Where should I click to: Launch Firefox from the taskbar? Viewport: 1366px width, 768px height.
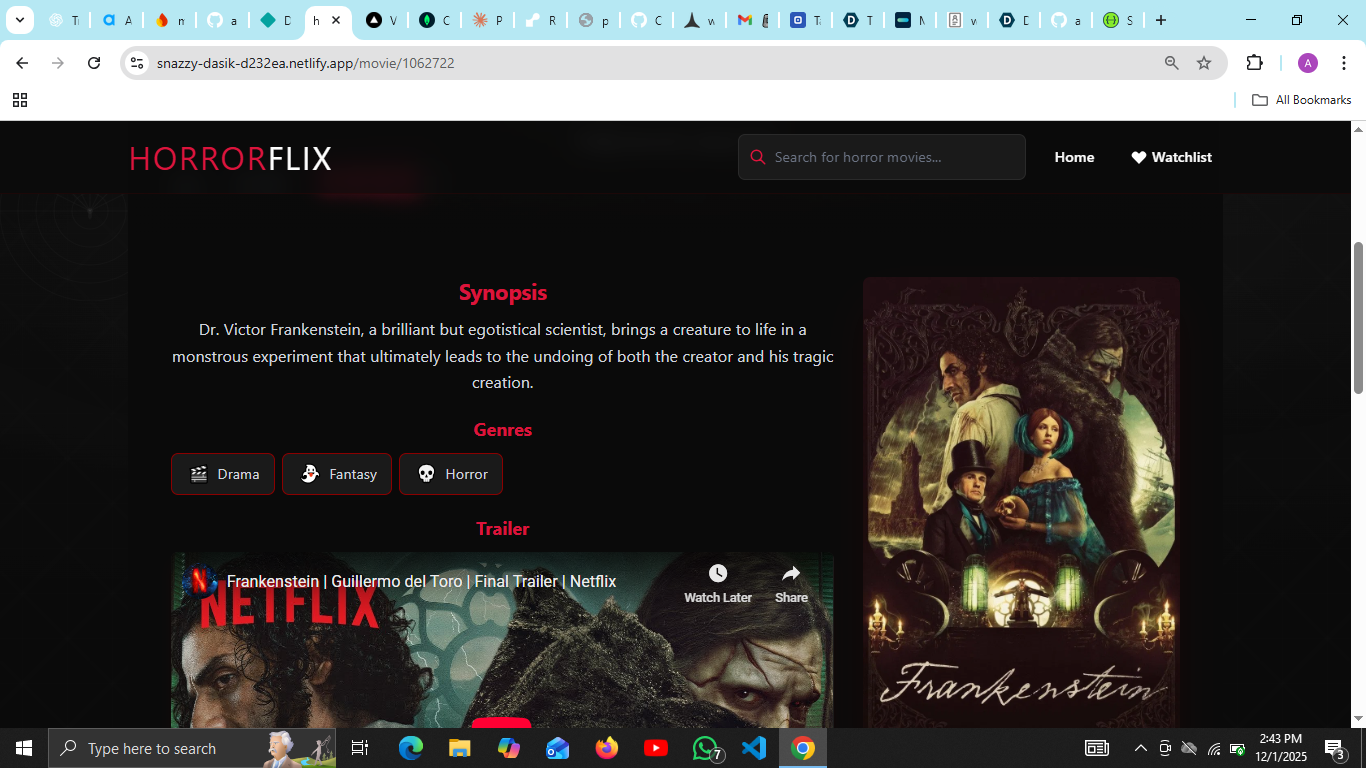(x=607, y=748)
